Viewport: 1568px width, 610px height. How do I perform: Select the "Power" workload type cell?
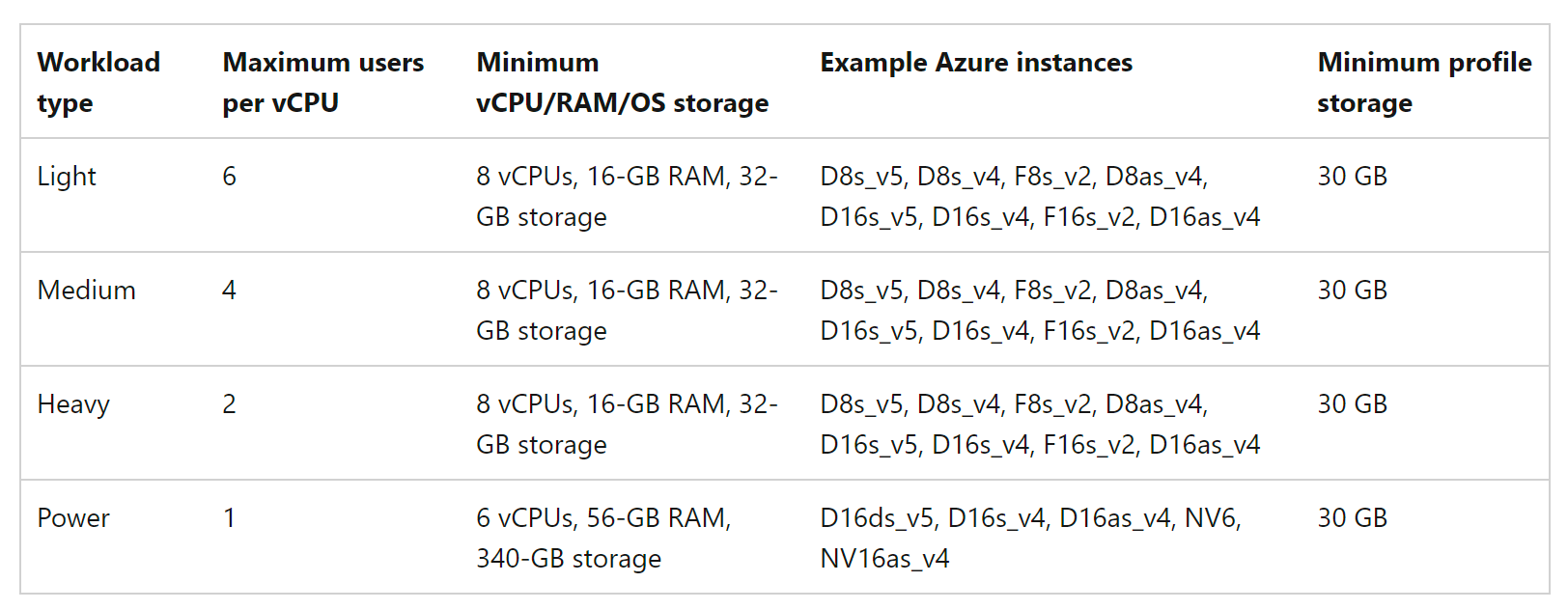(73, 518)
